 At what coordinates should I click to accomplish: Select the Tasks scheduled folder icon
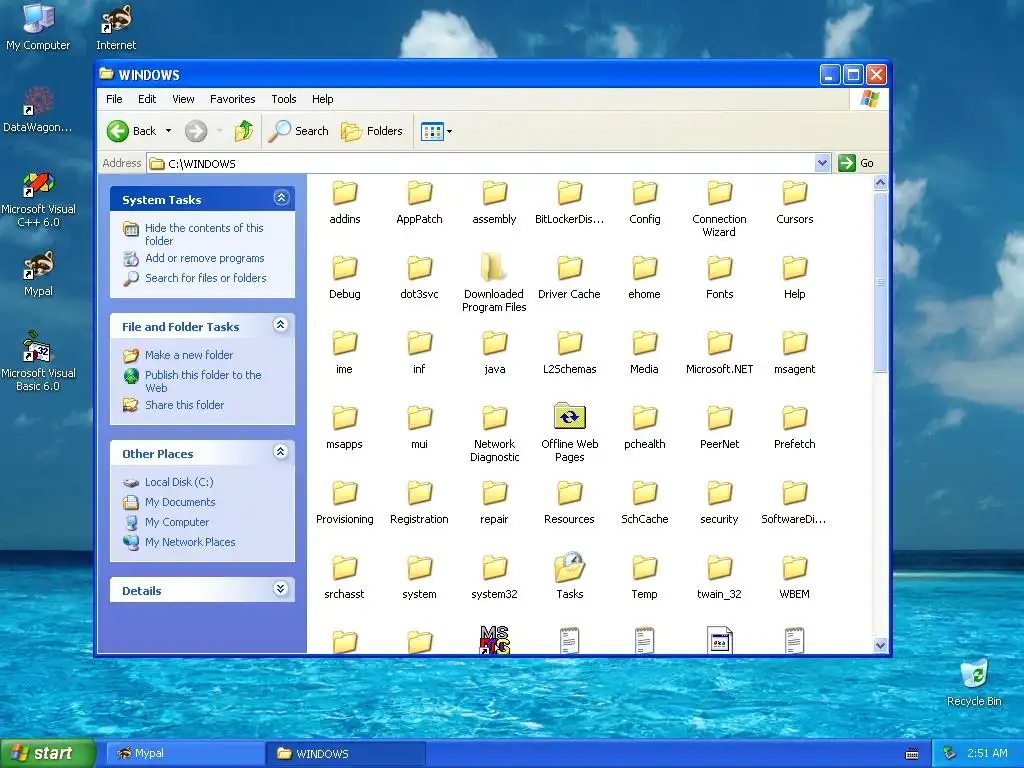point(569,567)
